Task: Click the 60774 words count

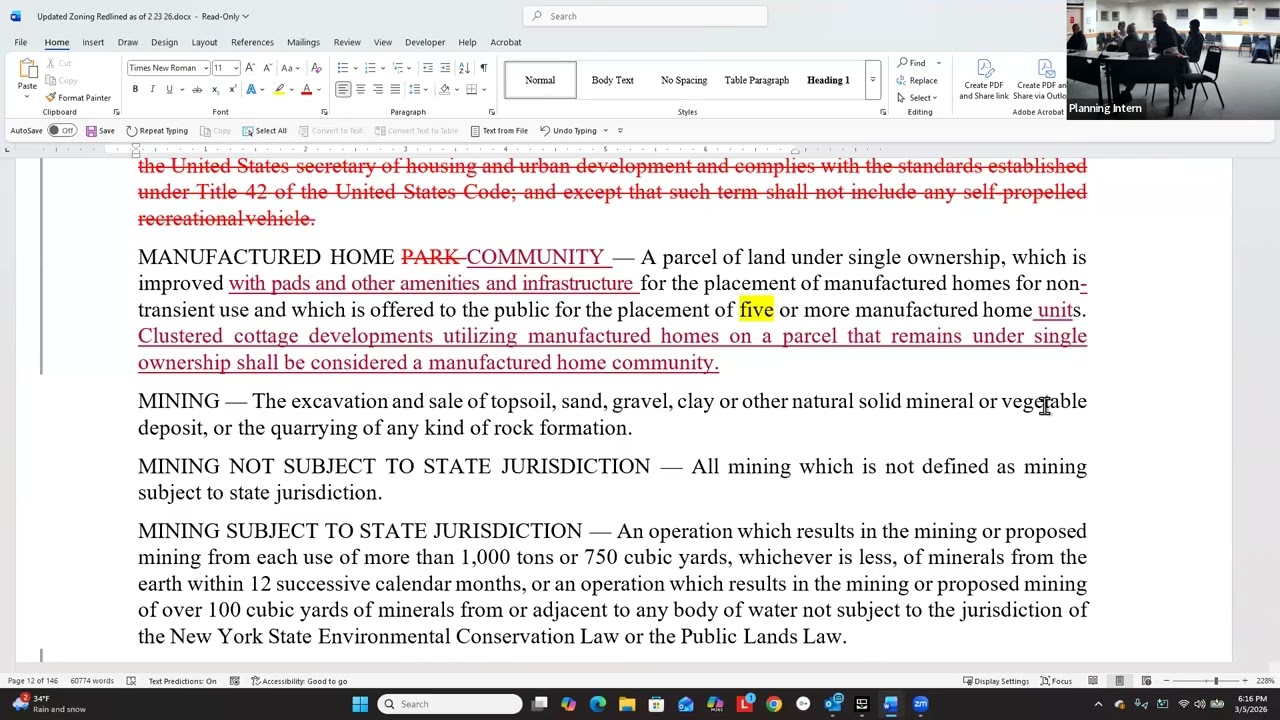Action: coord(92,681)
